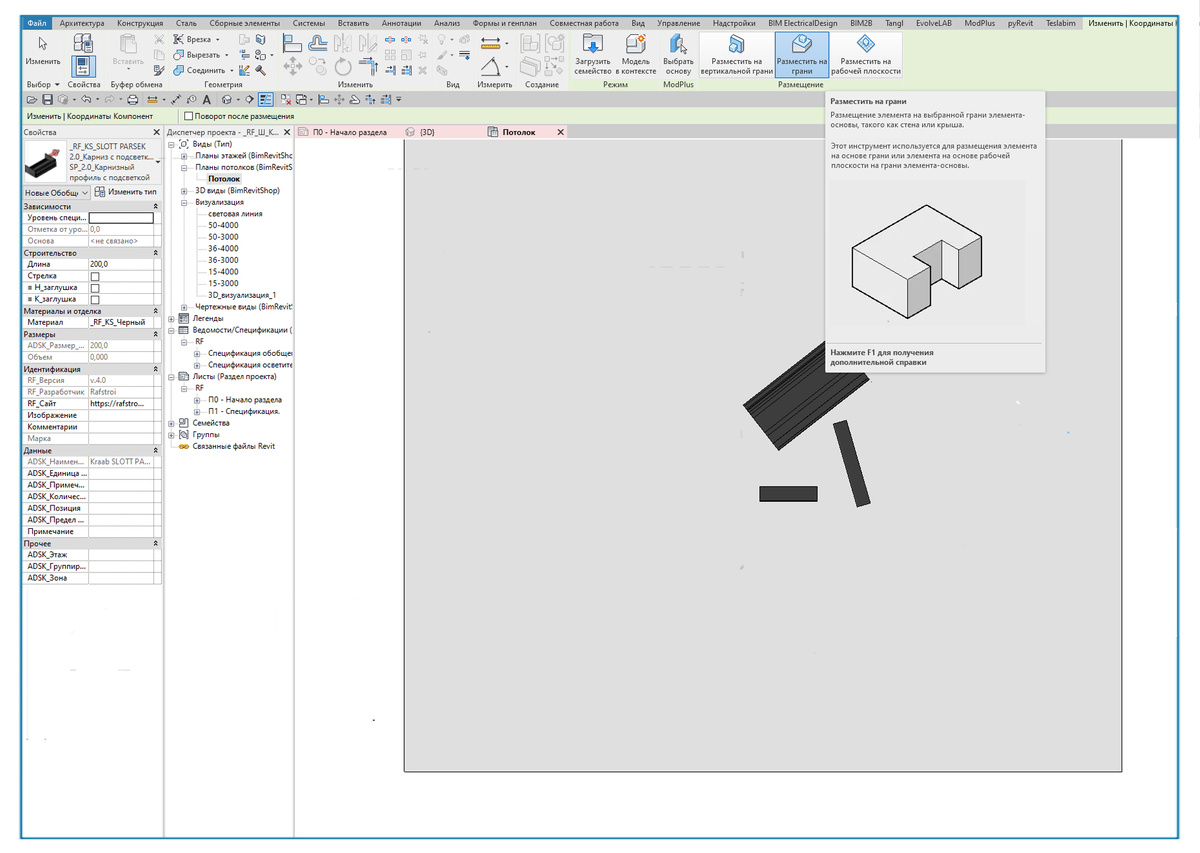This screenshot has height=853, width=1200.
Task: Click the Save icon in quick access toolbar
Action: 46,100
